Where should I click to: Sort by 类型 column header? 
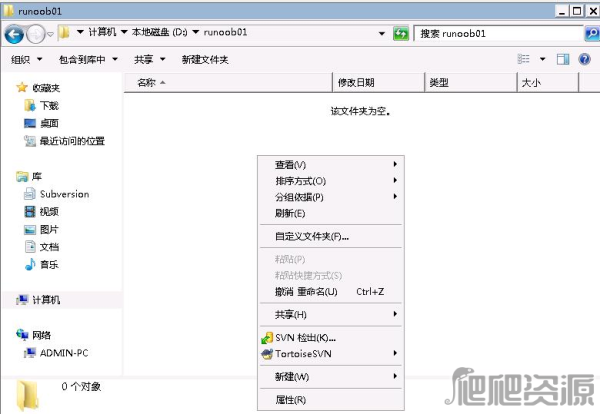[471, 82]
